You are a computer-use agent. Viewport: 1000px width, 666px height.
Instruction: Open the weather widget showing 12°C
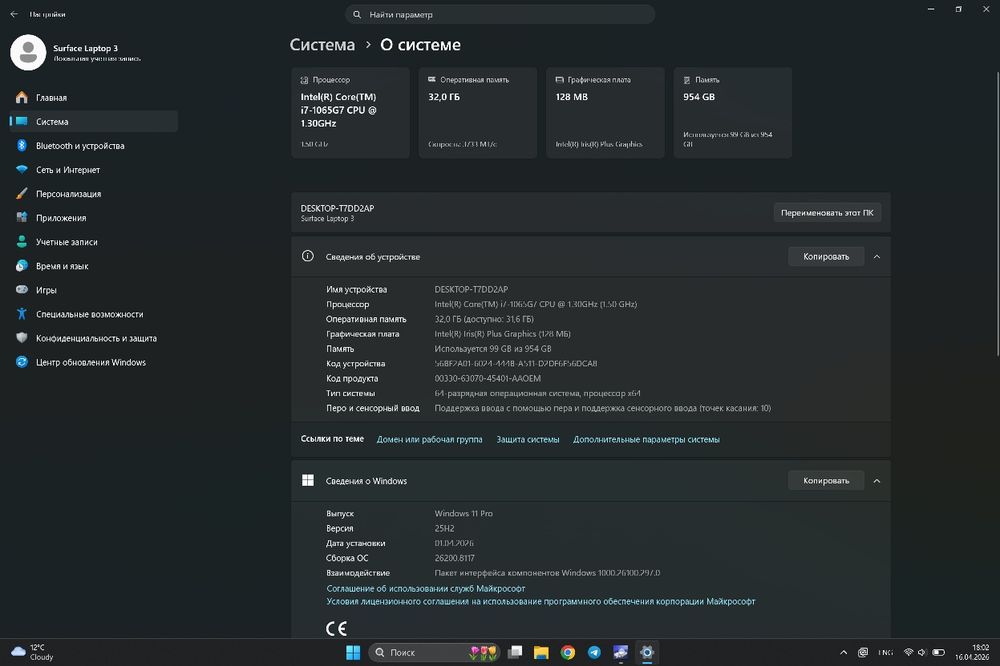coord(32,652)
